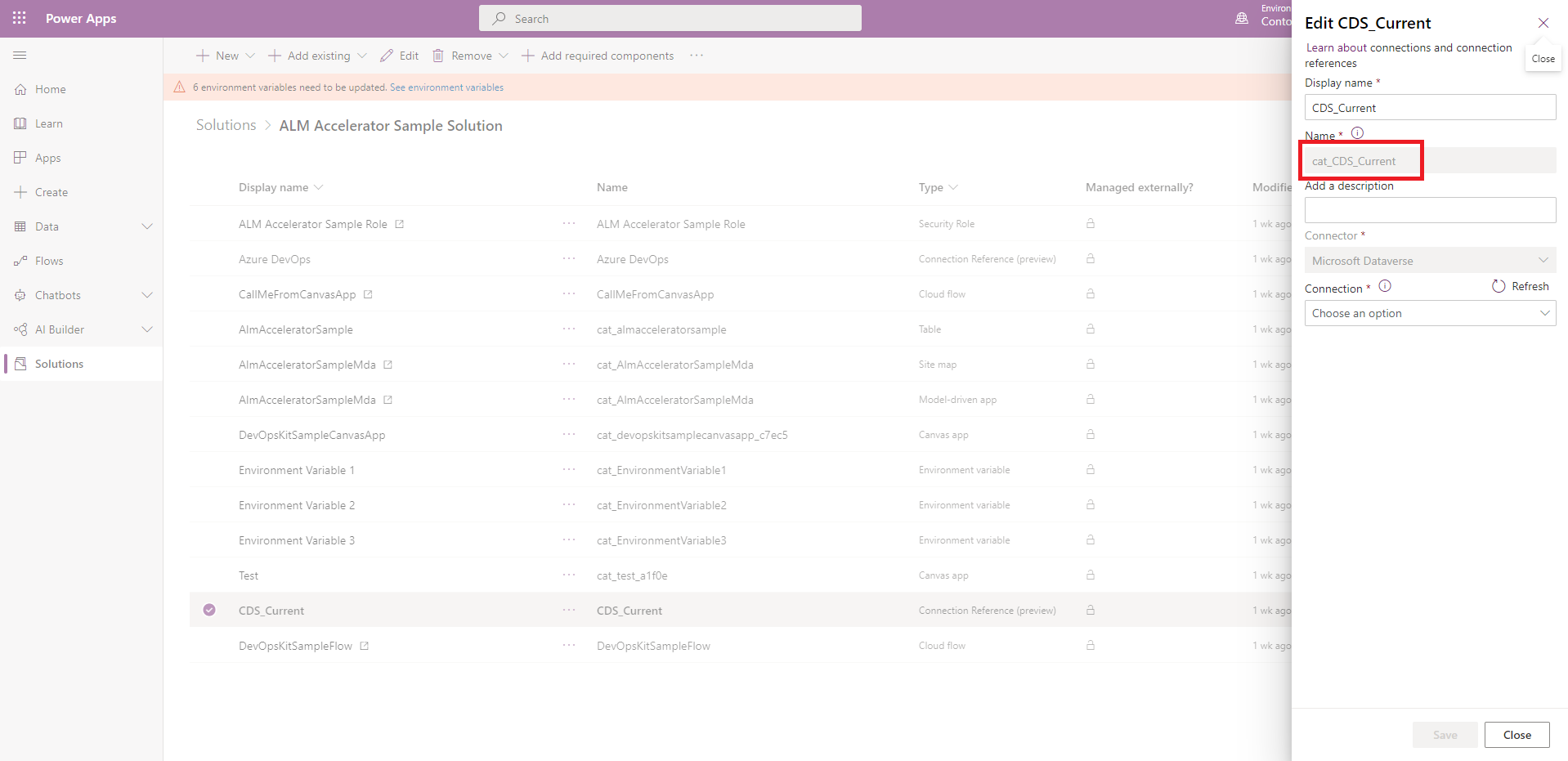The image size is (1568, 761).
Task: Go to Home in navigation
Action: click(x=51, y=89)
